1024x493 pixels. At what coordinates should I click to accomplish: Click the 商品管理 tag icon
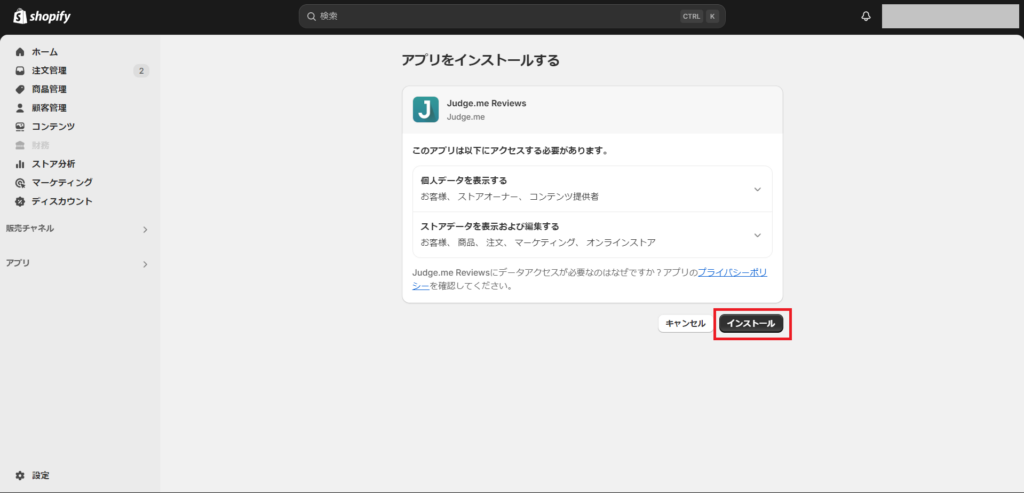20,89
